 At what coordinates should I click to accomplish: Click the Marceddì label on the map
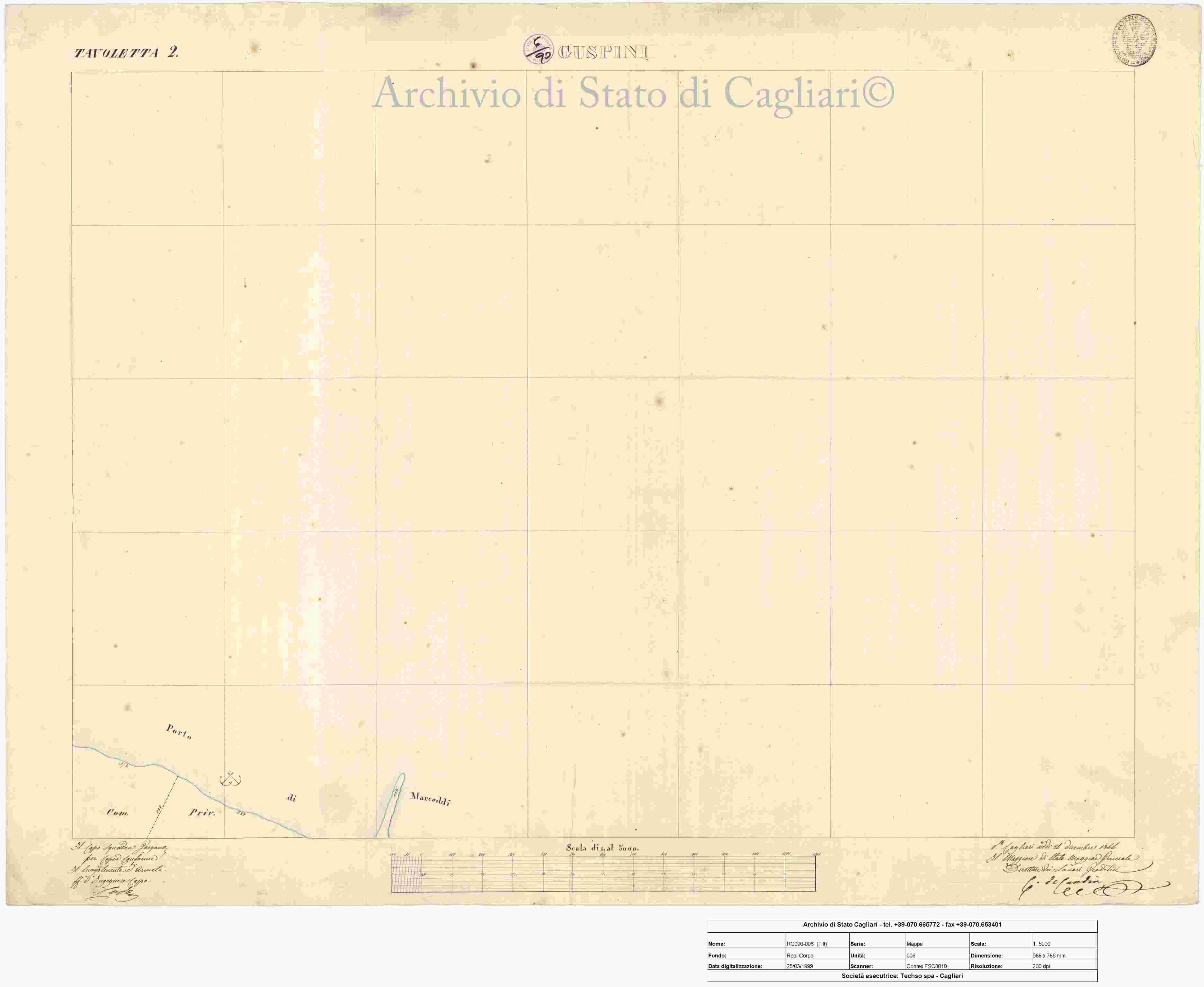[x=430, y=799]
